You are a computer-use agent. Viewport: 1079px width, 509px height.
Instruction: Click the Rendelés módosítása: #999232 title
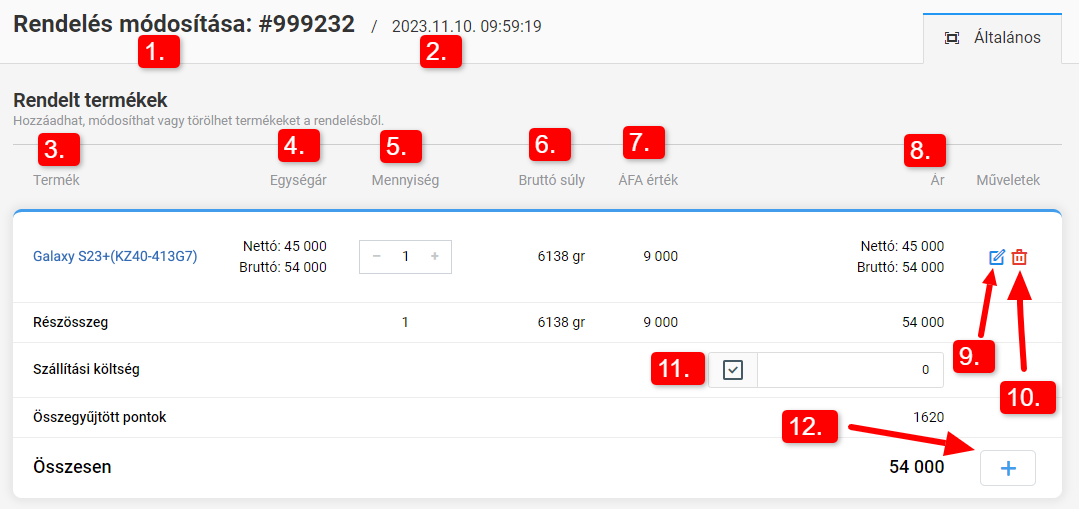(x=184, y=25)
